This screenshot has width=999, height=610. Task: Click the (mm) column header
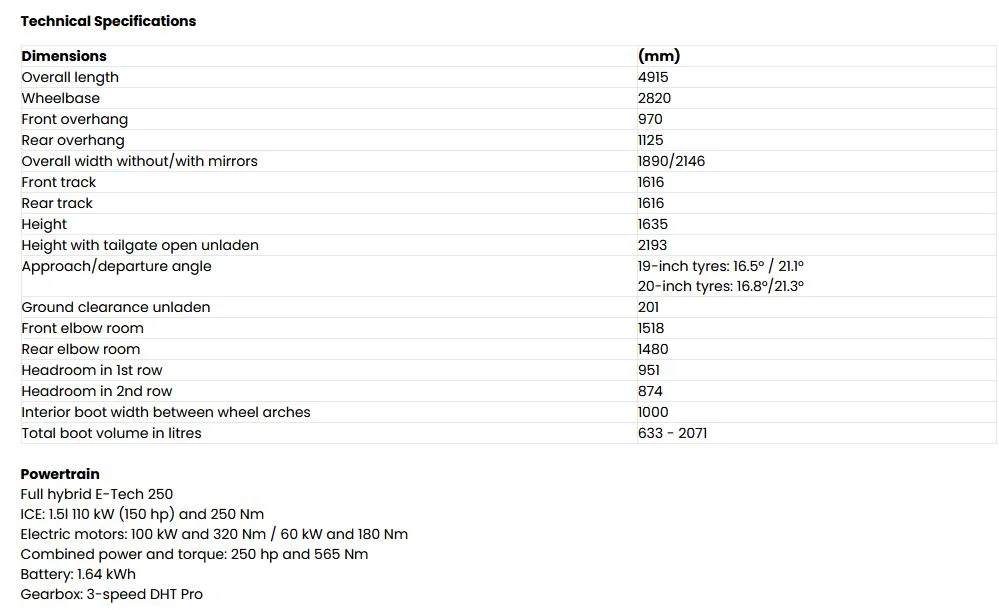[x=659, y=56]
